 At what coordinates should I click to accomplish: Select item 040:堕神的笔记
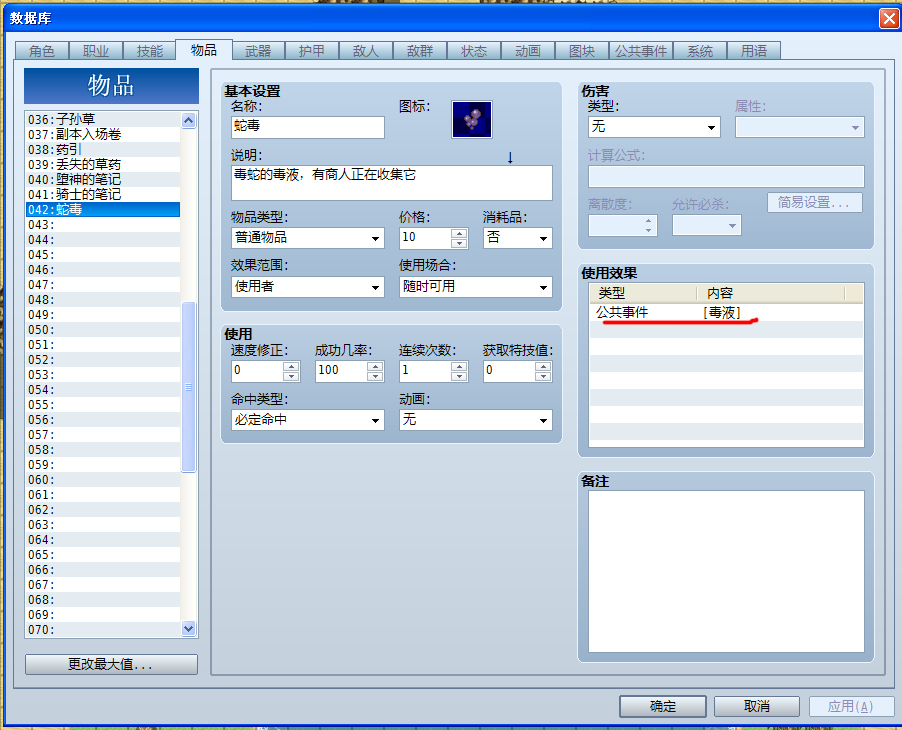click(x=103, y=179)
